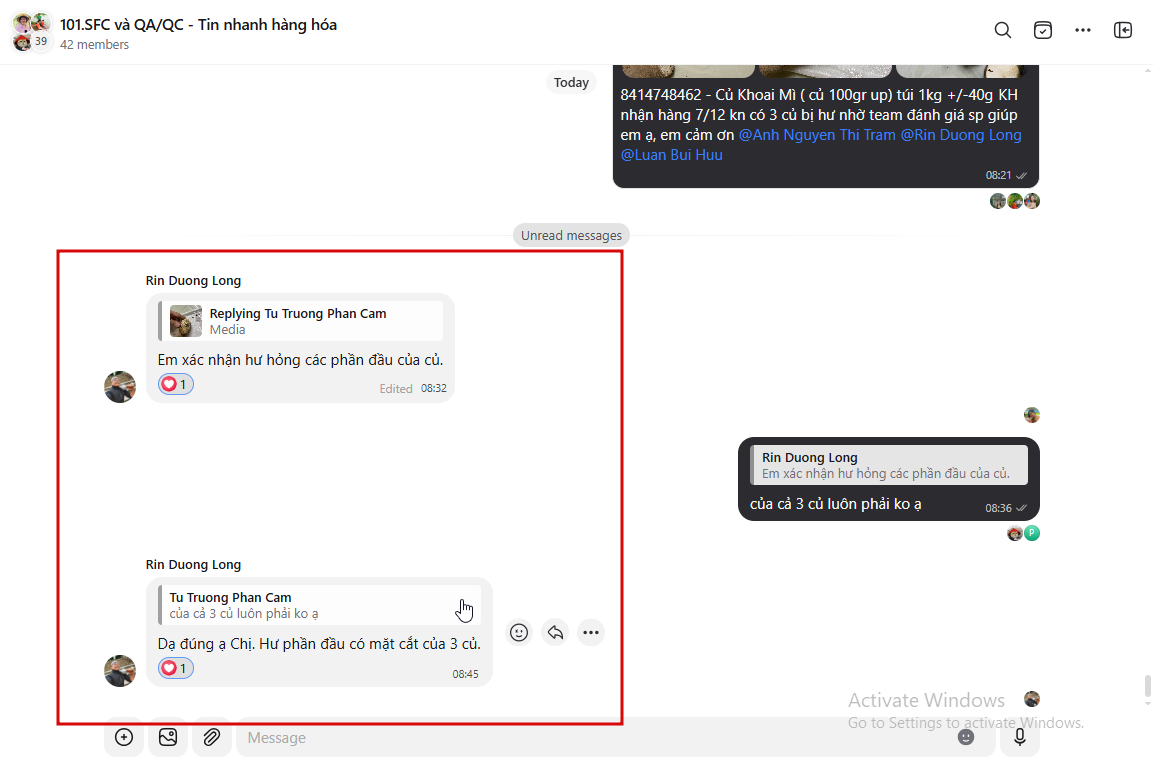View the seen-by avatars under the 08:36 message
Screen dimensions: 1153x772
(x=1024, y=534)
